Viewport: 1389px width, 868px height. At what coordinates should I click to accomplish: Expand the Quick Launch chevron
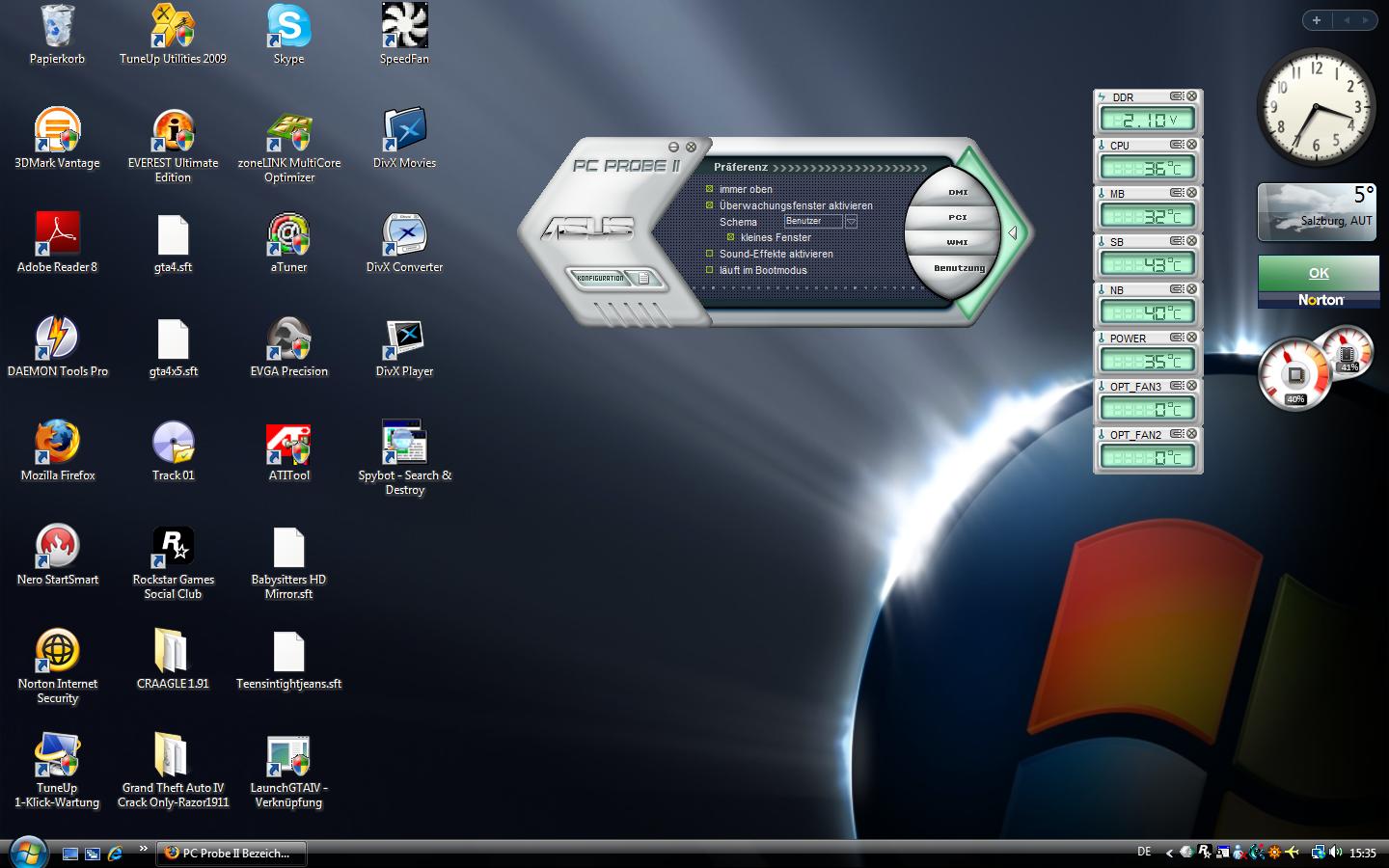143,849
